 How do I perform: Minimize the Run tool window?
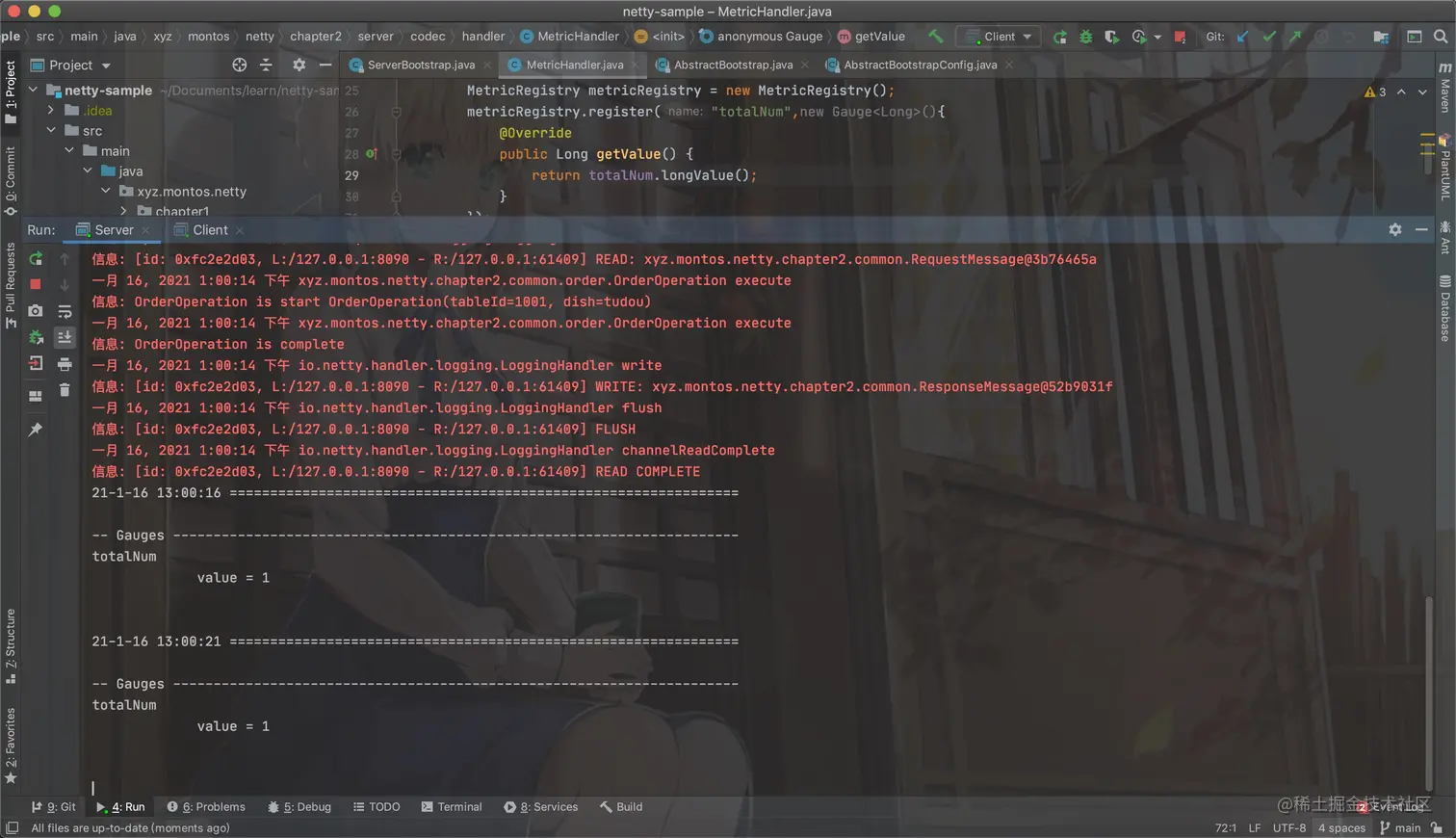tap(1421, 229)
